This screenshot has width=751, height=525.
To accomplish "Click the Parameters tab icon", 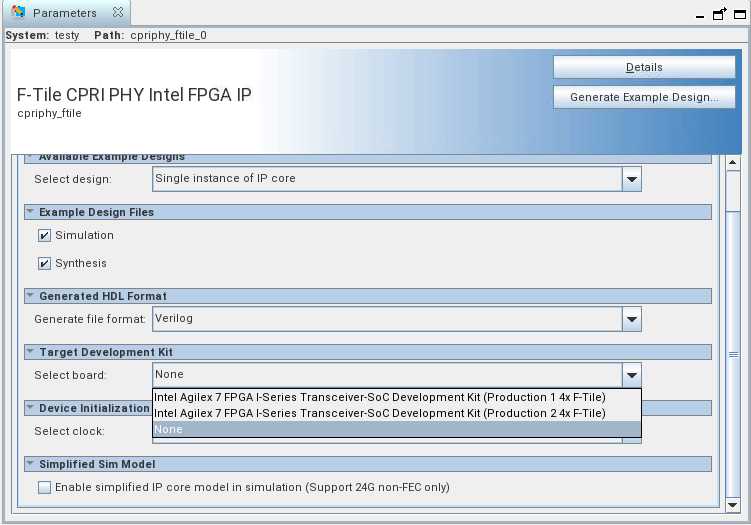I will pos(18,12).
